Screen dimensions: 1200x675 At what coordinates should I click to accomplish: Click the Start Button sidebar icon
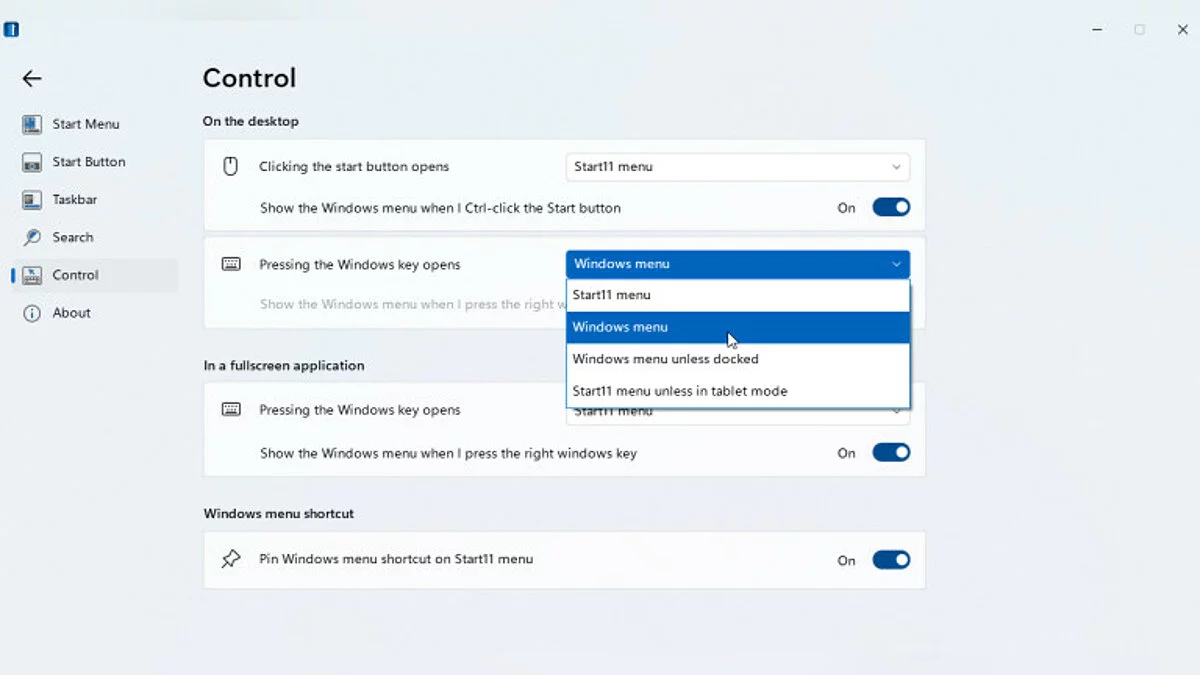click(x=32, y=162)
